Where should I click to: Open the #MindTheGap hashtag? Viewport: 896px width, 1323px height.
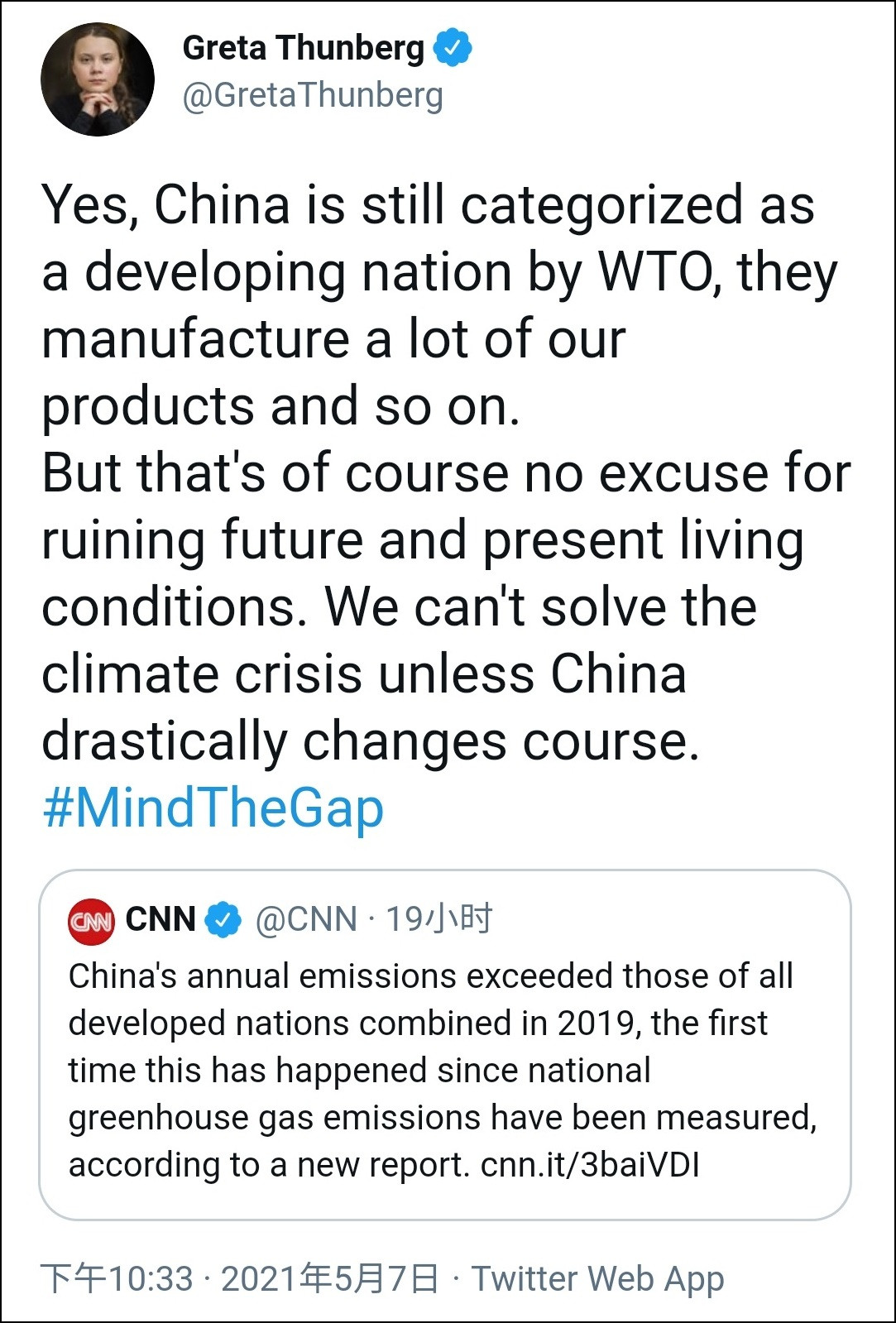point(213,808)
